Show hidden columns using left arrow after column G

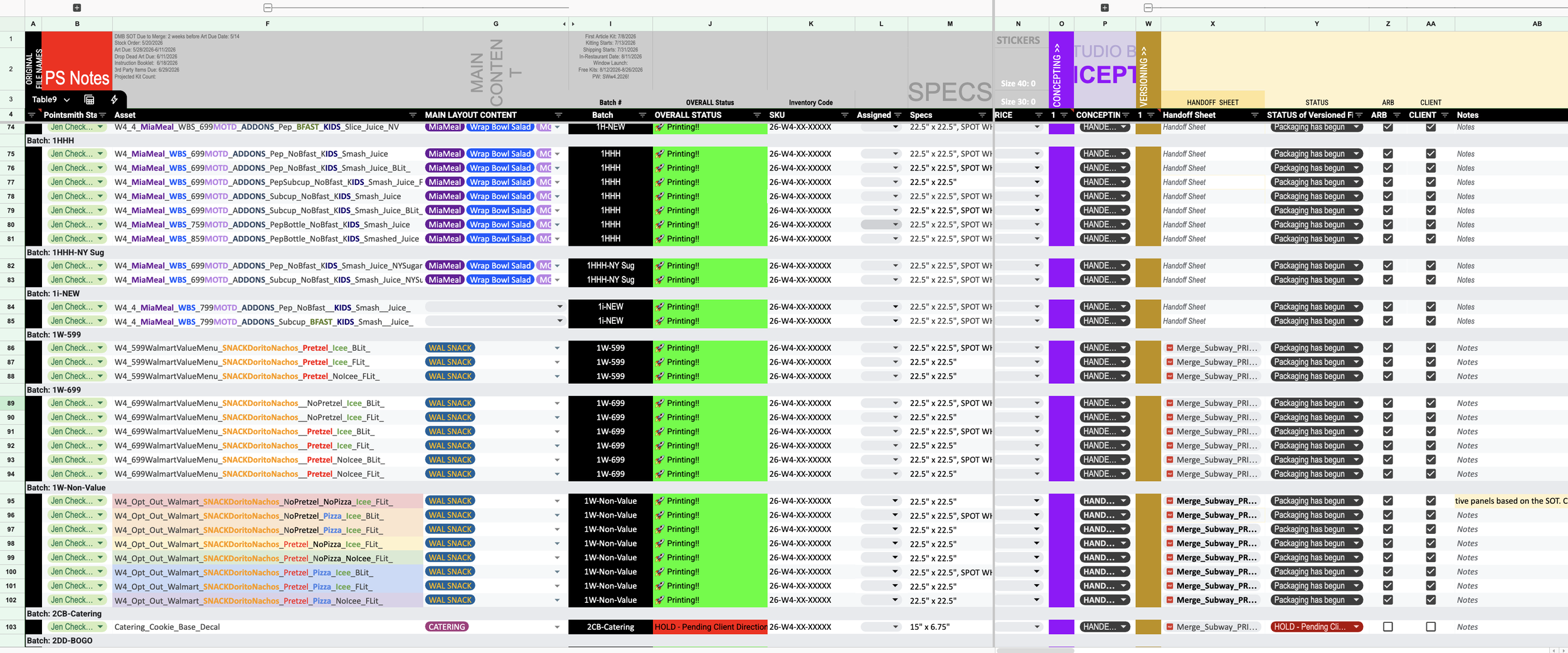564,24
